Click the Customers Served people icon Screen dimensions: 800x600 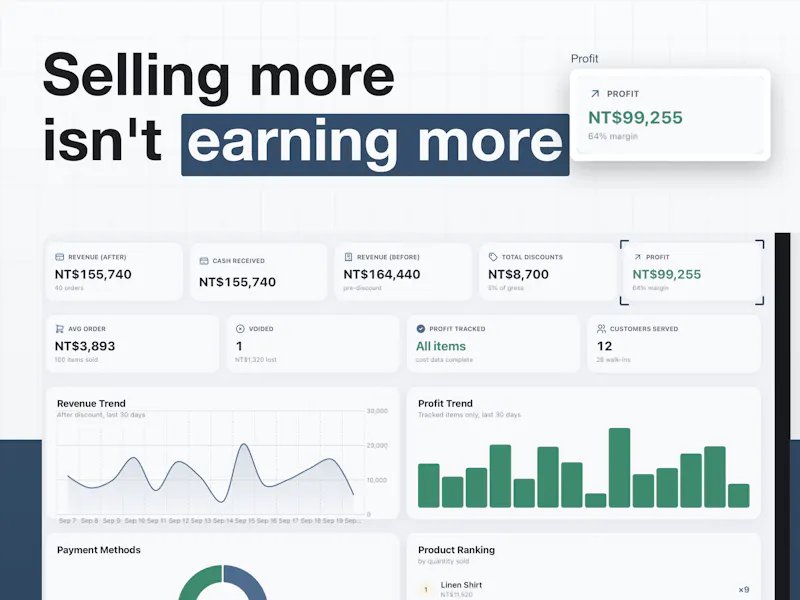tap(601, 329)
